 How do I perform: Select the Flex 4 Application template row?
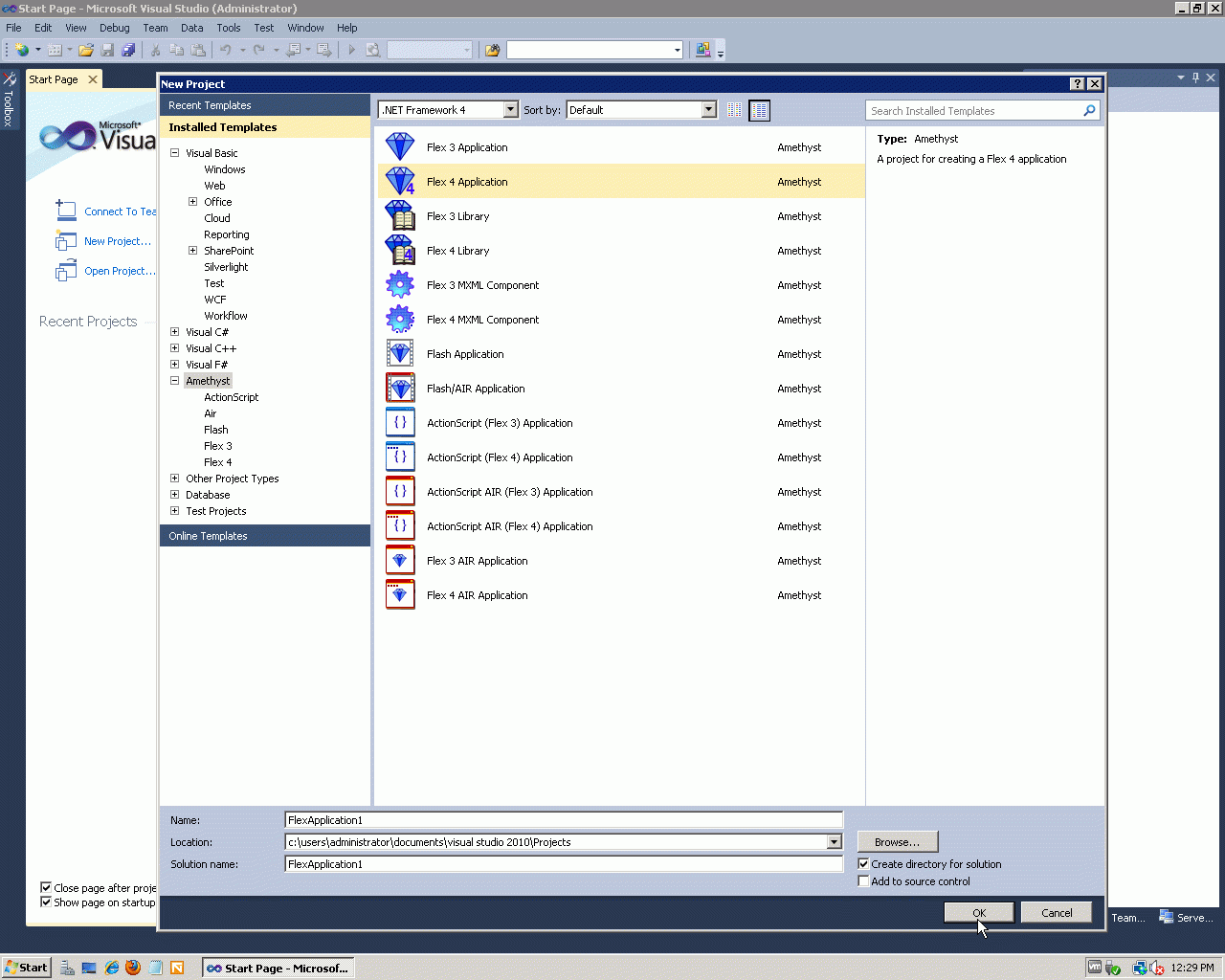(621, 182)
